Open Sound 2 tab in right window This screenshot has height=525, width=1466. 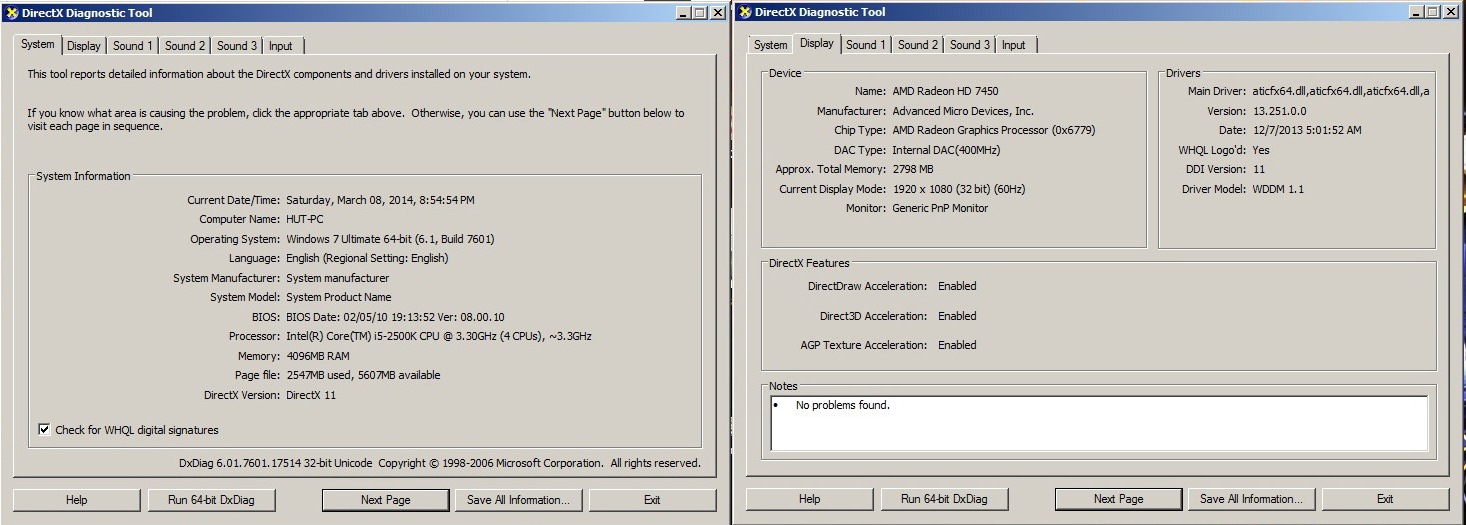(918, 45)
